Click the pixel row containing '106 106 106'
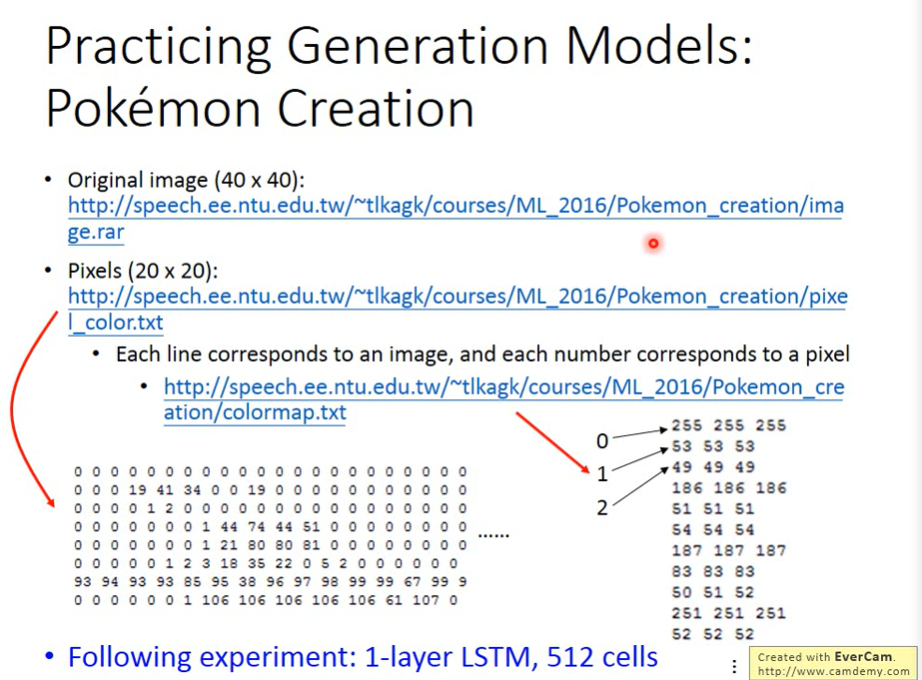The image size is (922, 680). pyautogui.click(x=266, y=600)
